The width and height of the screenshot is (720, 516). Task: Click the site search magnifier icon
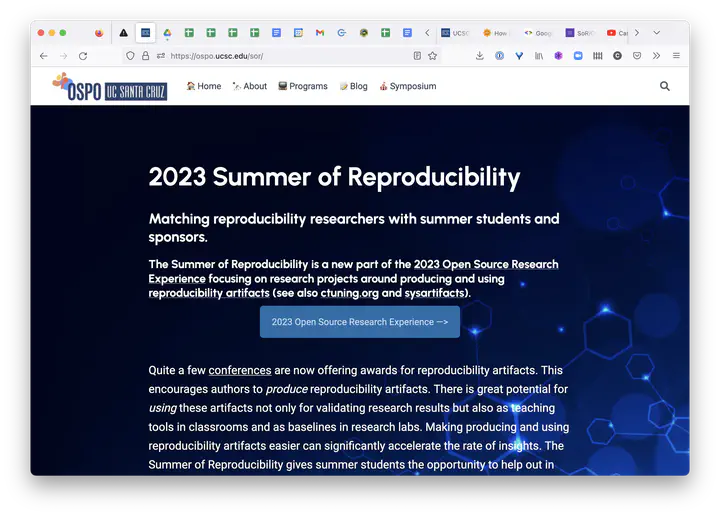point(665,86)
